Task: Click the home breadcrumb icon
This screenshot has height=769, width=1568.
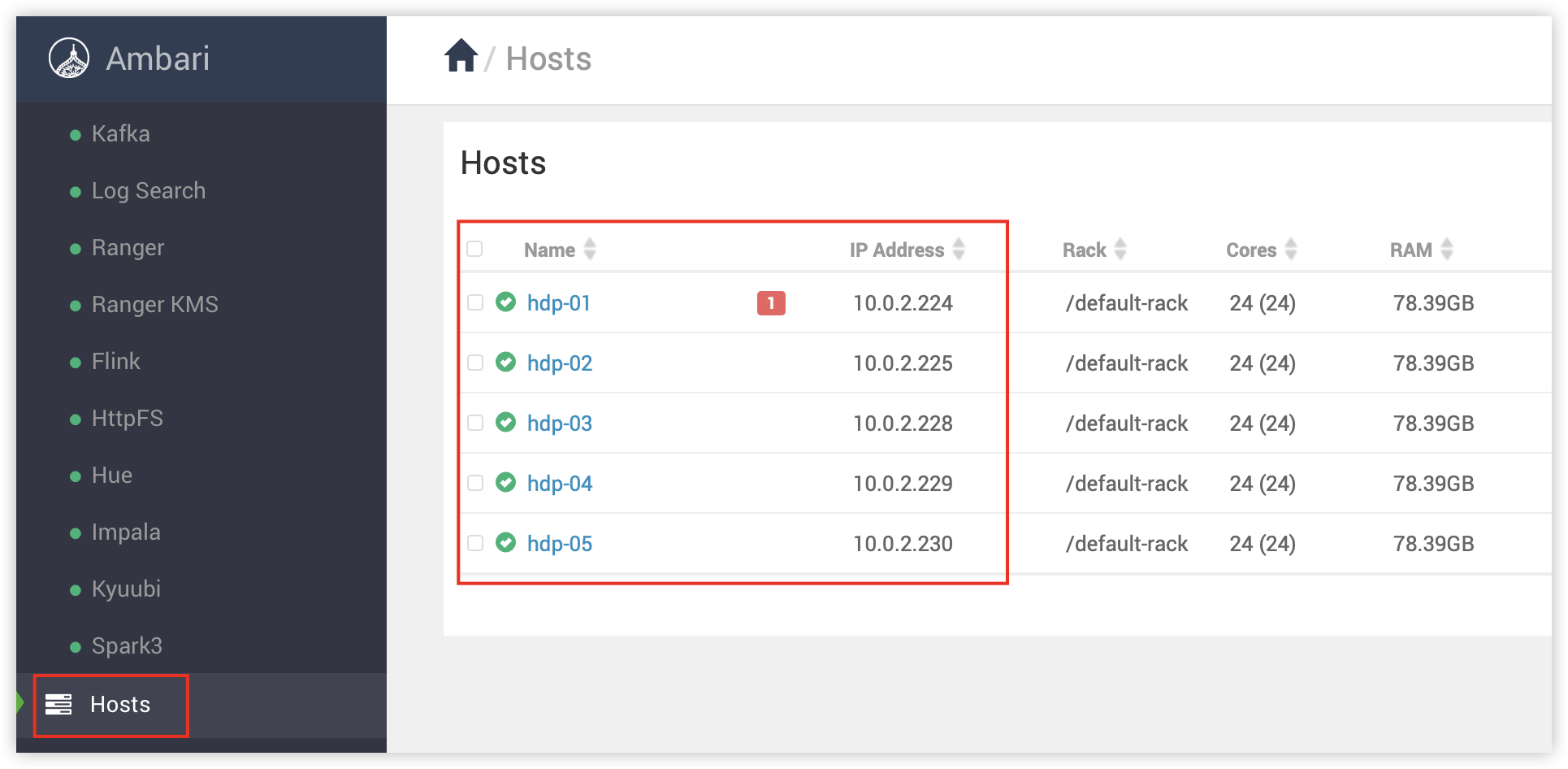Action: pos(461,54)
